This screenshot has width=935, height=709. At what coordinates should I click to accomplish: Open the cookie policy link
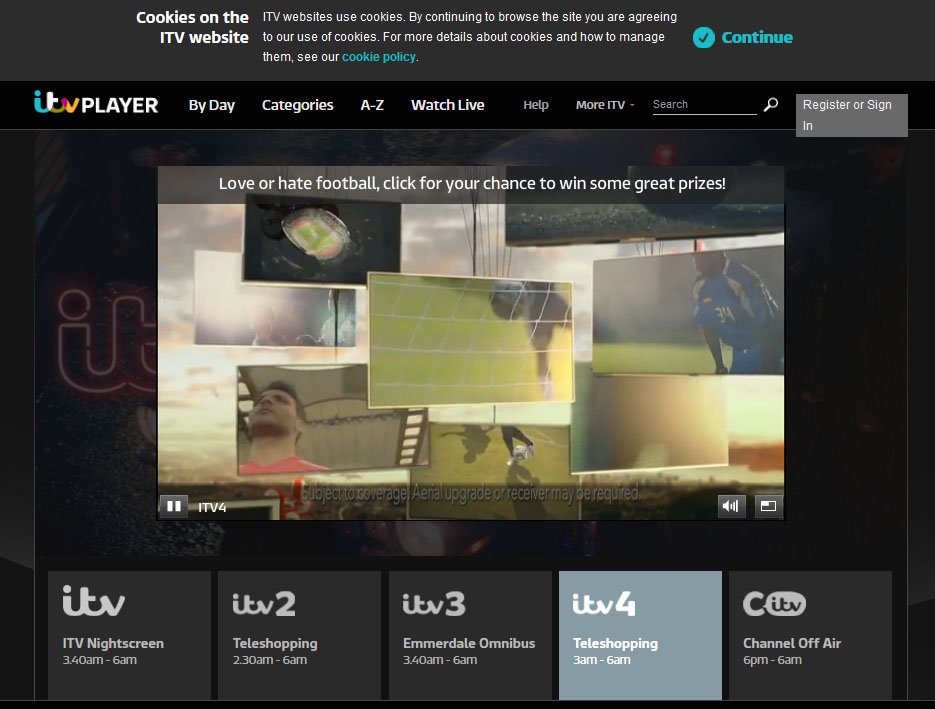click(379, 57)
